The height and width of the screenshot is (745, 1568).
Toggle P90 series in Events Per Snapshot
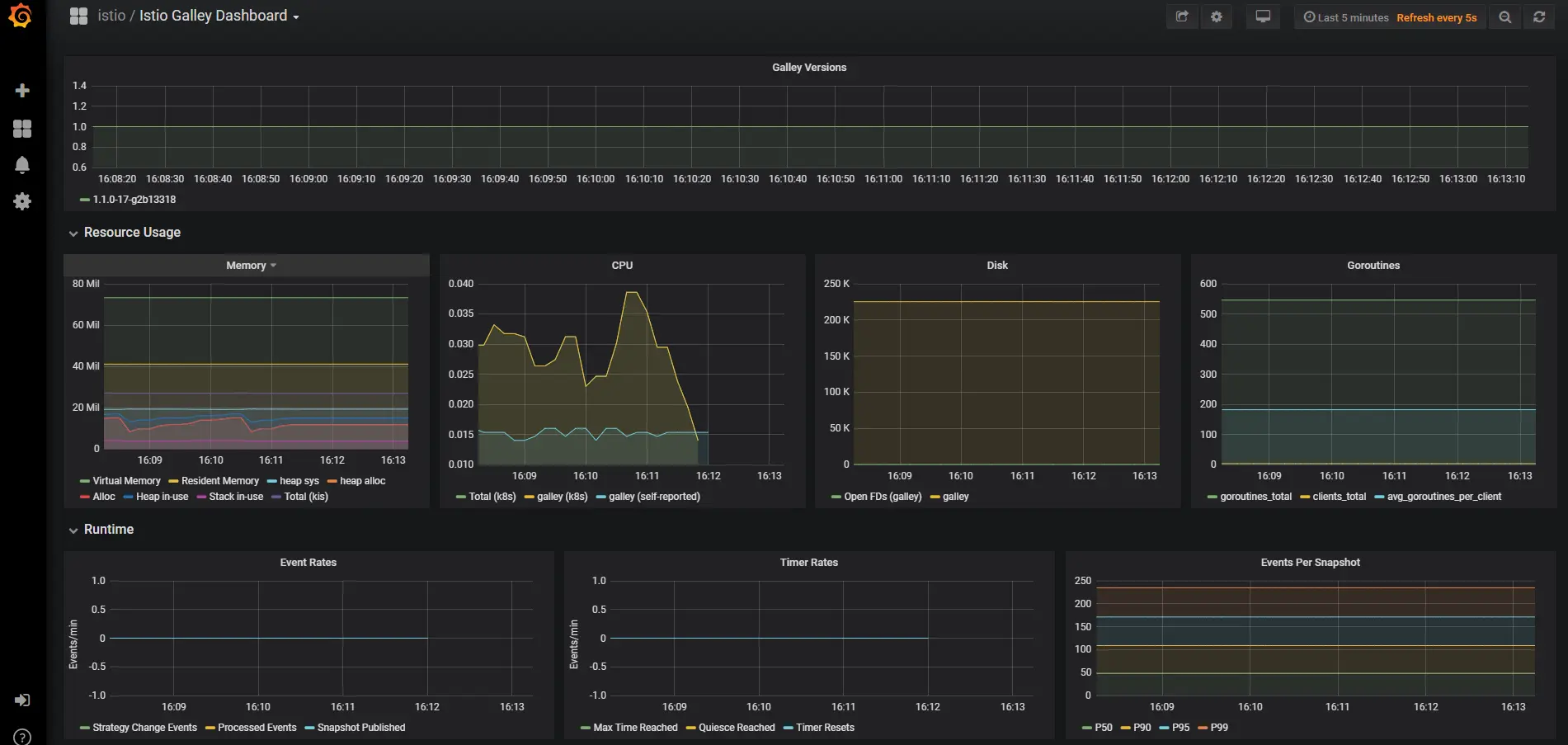pyautogui.click(x=1142, y=728)
